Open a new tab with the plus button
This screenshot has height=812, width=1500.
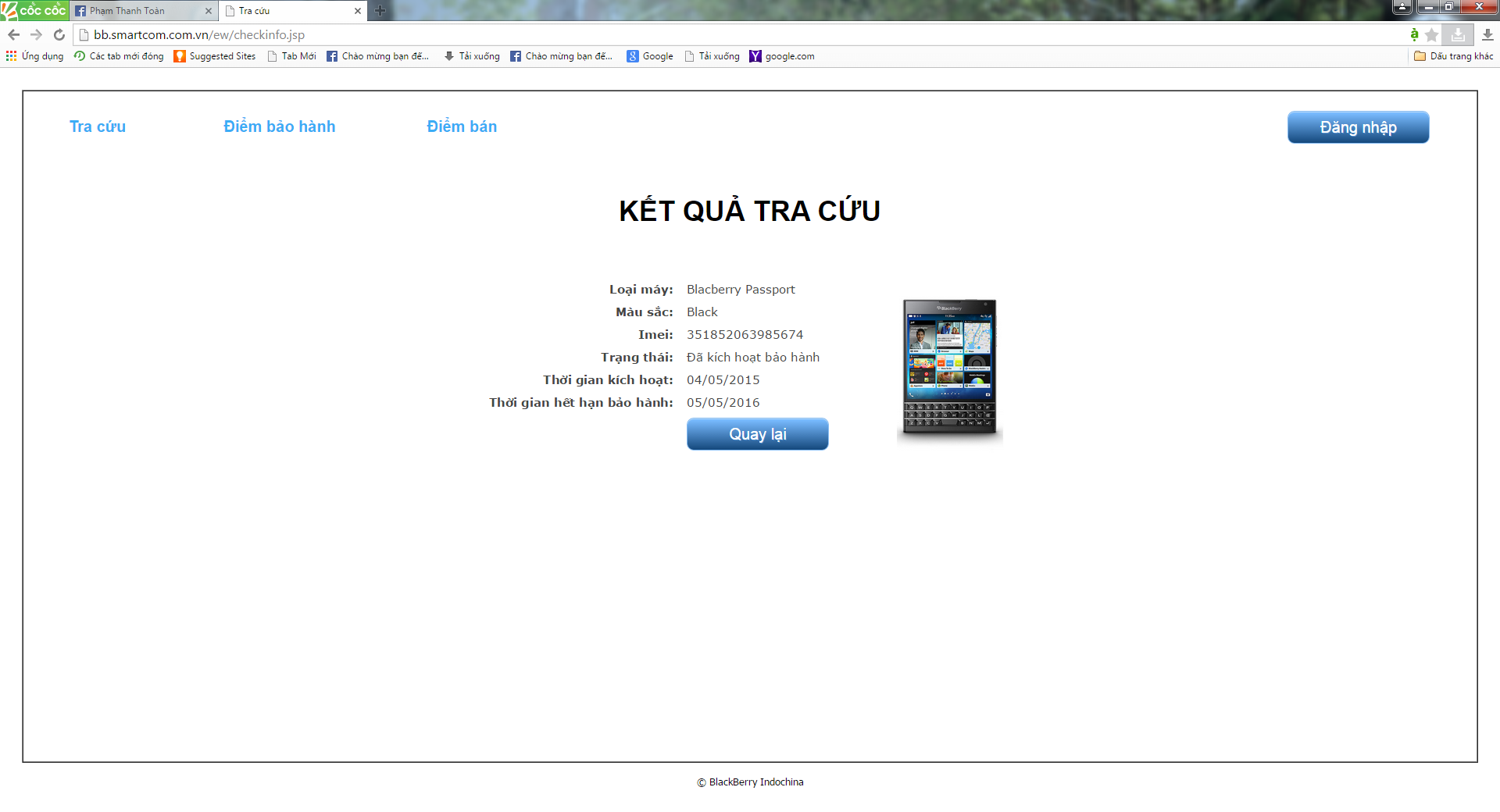click(380, 11)
